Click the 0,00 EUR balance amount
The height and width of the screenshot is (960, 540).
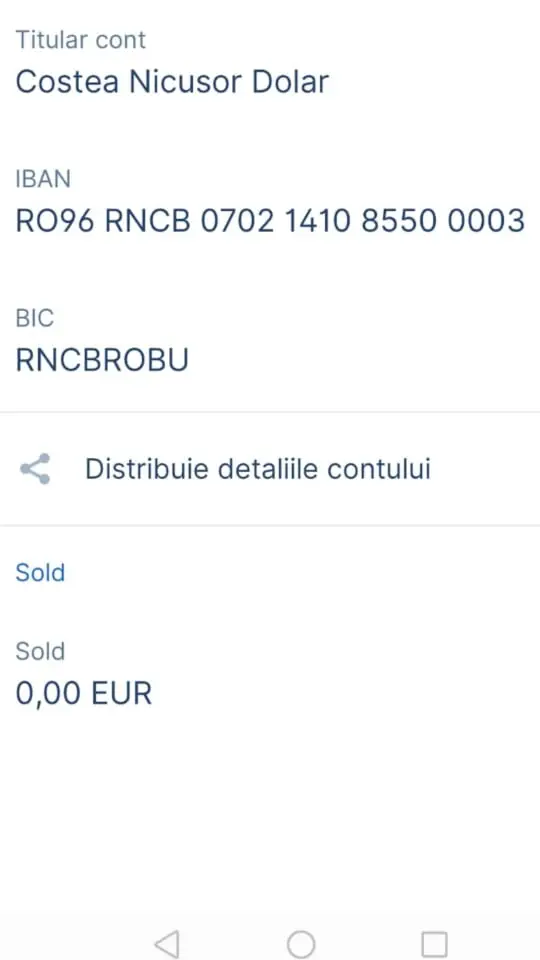83,694
